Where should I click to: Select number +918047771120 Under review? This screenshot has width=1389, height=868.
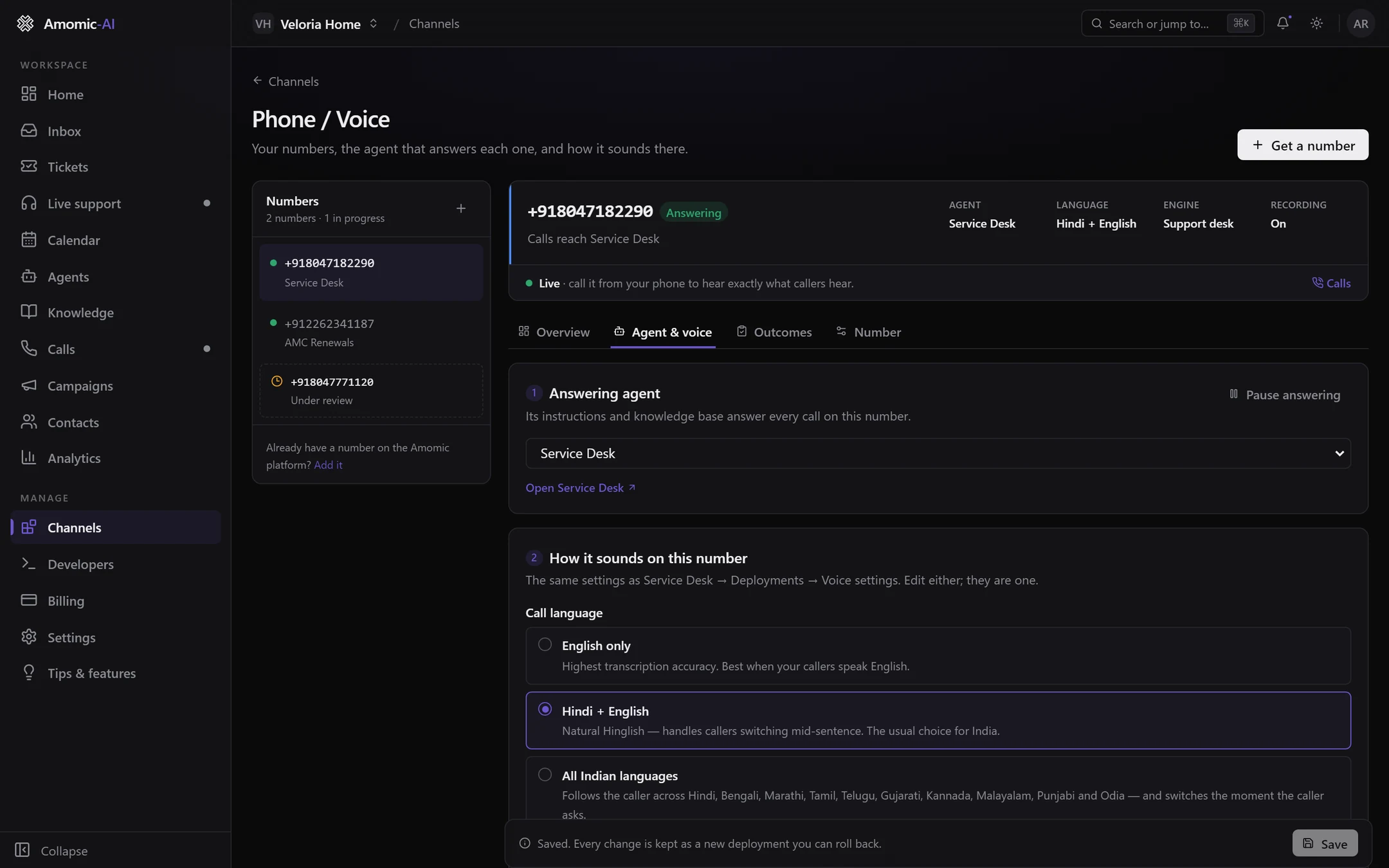tap(371, 391)
